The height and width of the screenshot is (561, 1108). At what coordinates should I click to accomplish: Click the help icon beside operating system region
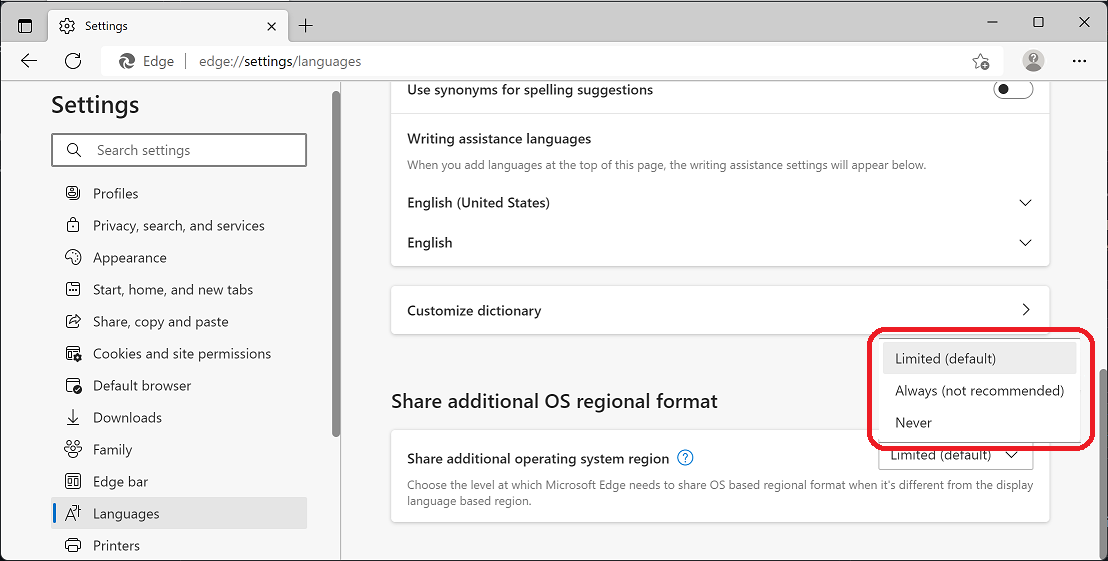click(x=685, y=458)
